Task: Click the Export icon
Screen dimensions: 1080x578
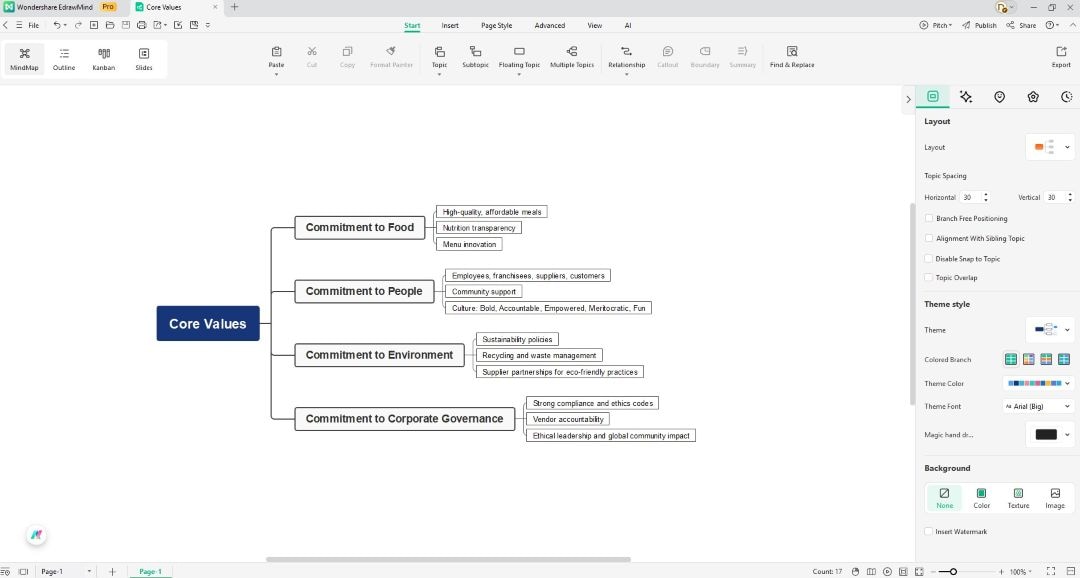Action: [1059, 55]
